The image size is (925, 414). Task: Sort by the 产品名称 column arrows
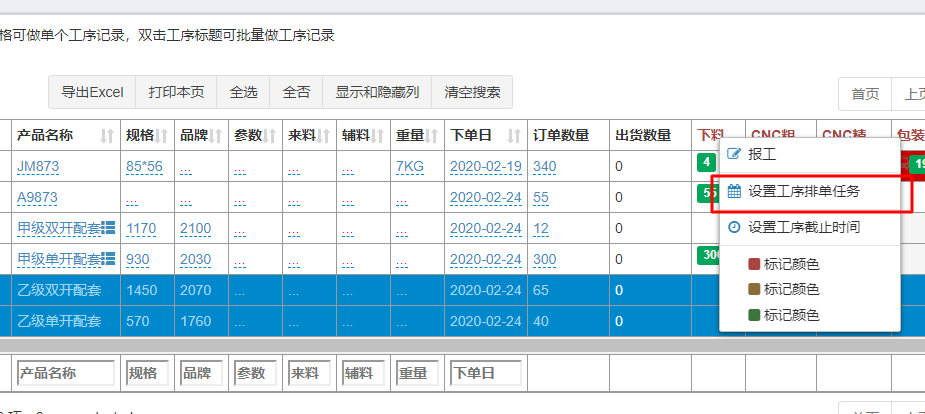pos(107,136)
